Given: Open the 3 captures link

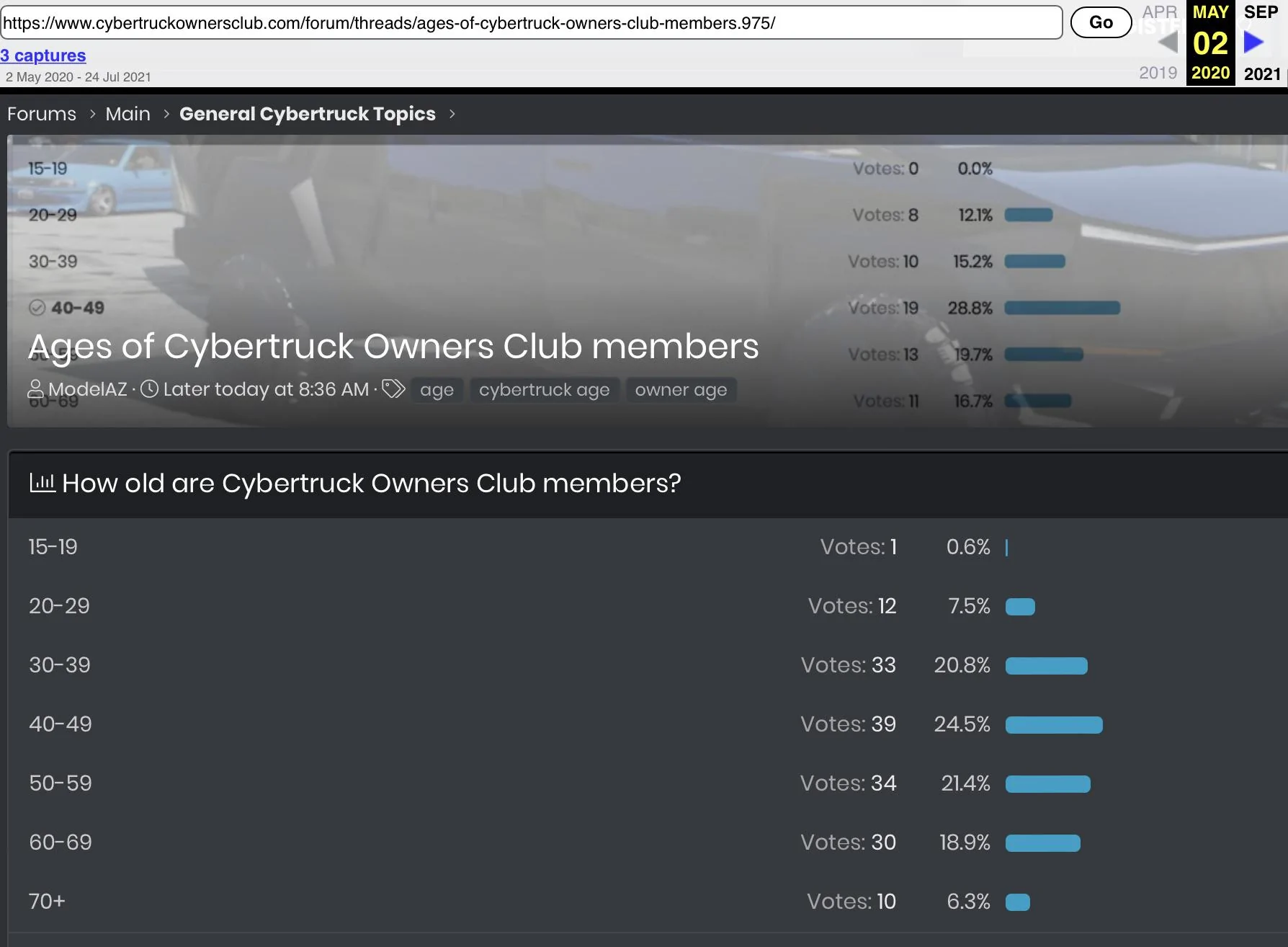Looking at the screenshot, I should [43, 55].
